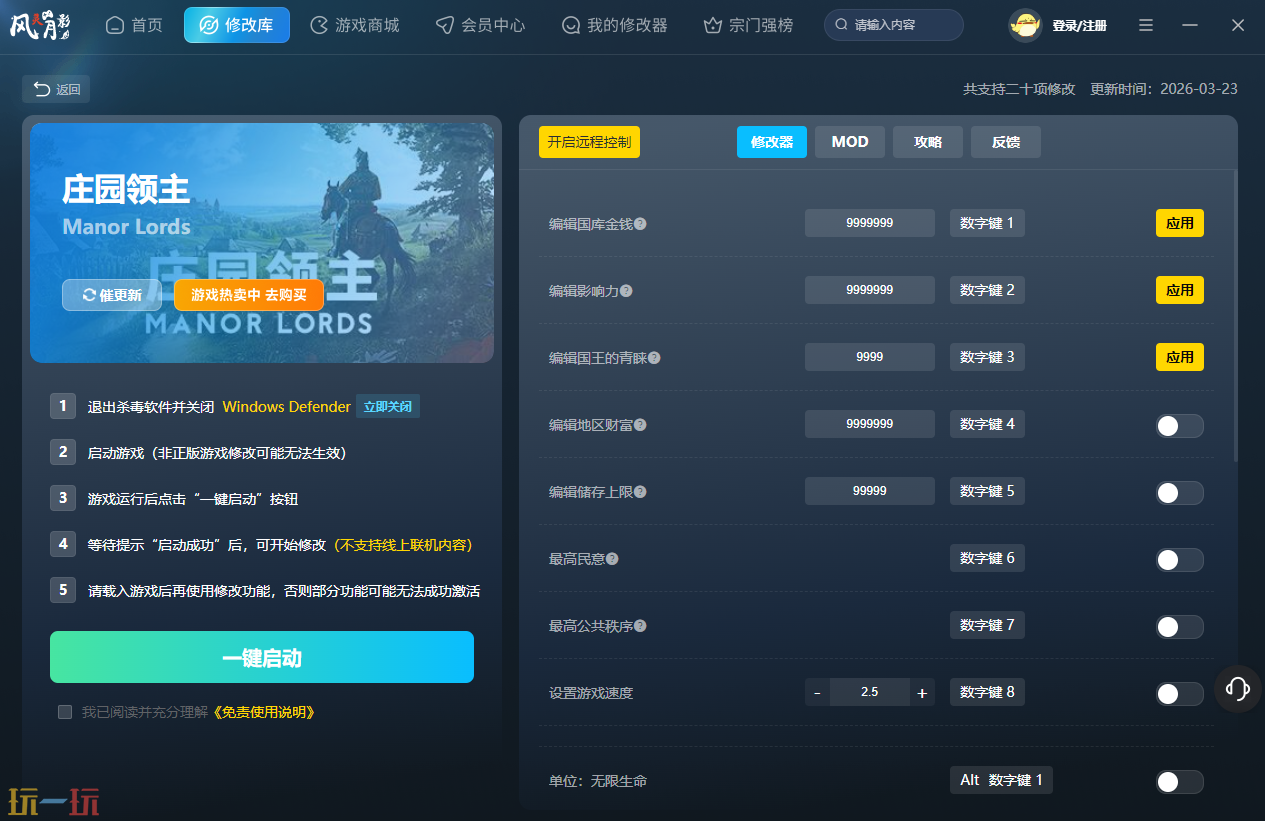Click the 数字键 3 hotkey button

click(x=987, y=357)
